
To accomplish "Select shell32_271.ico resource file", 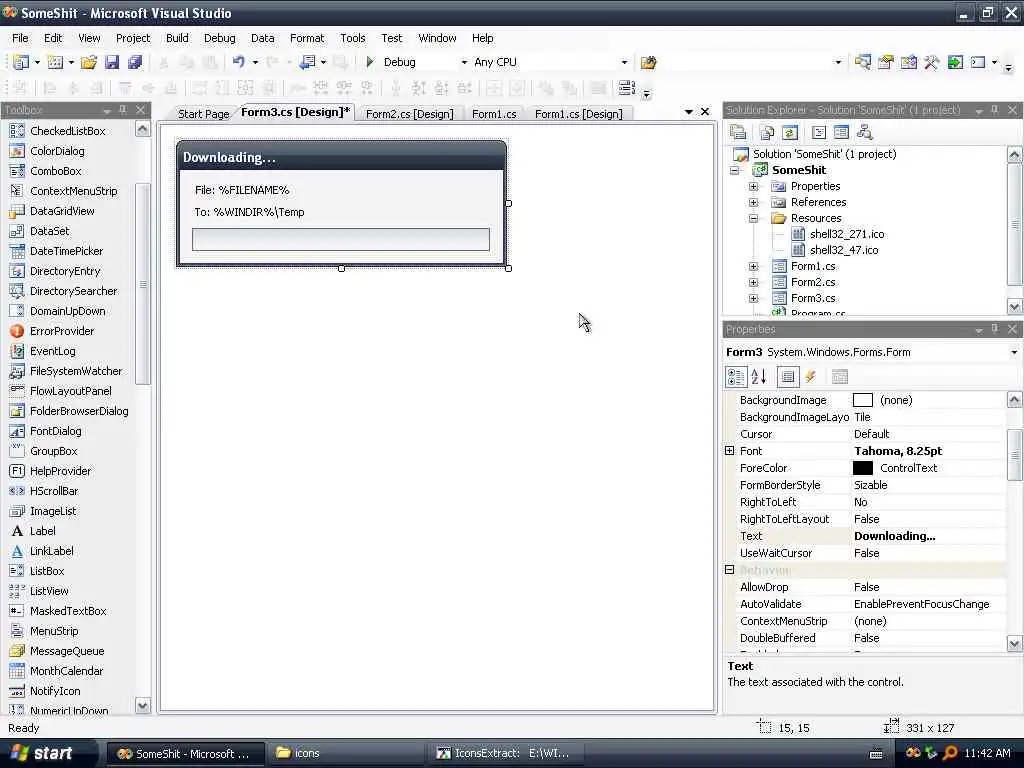I will tap(847, 234).
